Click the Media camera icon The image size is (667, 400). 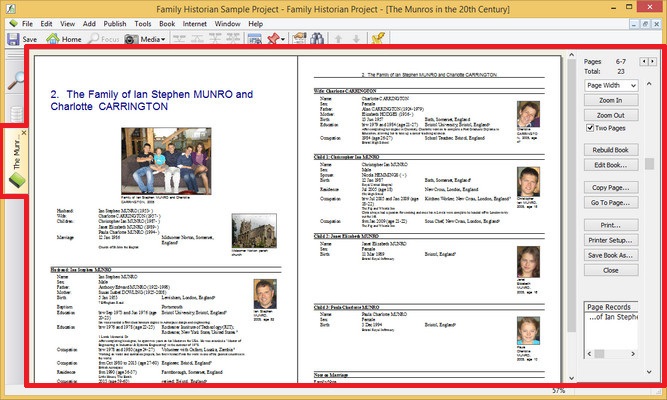131,39
